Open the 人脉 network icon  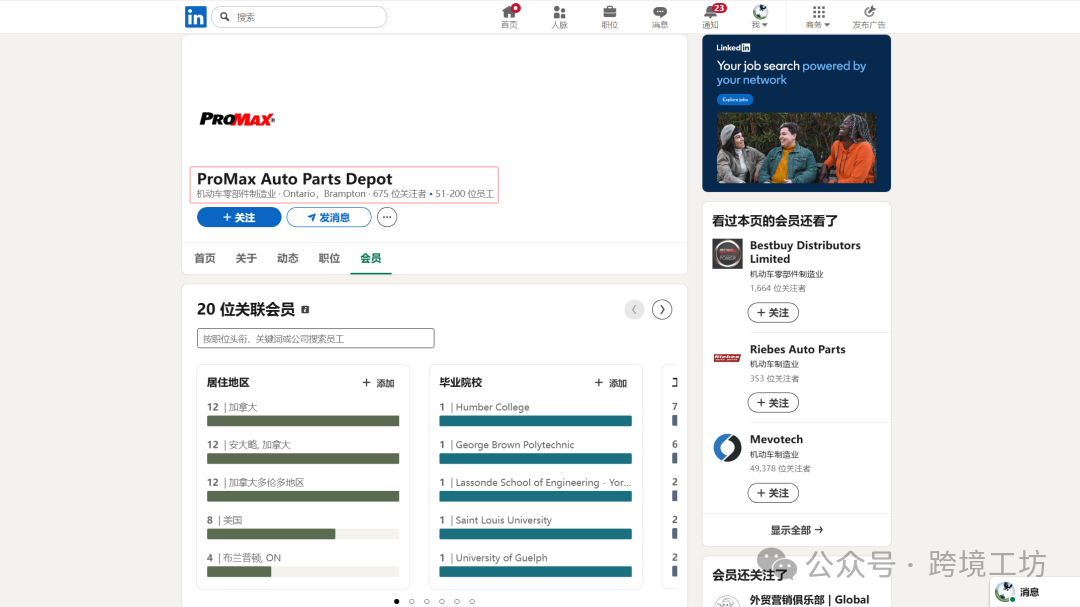(x=559, y=16)
